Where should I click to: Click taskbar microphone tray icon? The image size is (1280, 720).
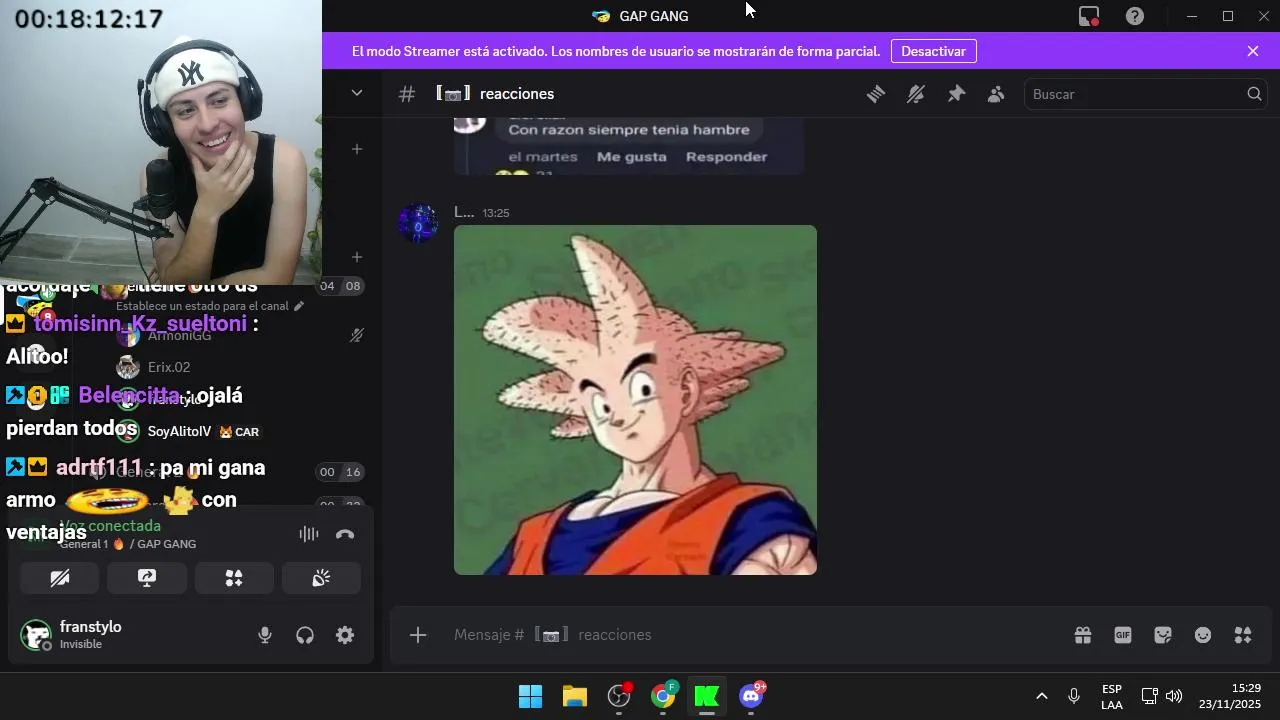[1074, 696]
